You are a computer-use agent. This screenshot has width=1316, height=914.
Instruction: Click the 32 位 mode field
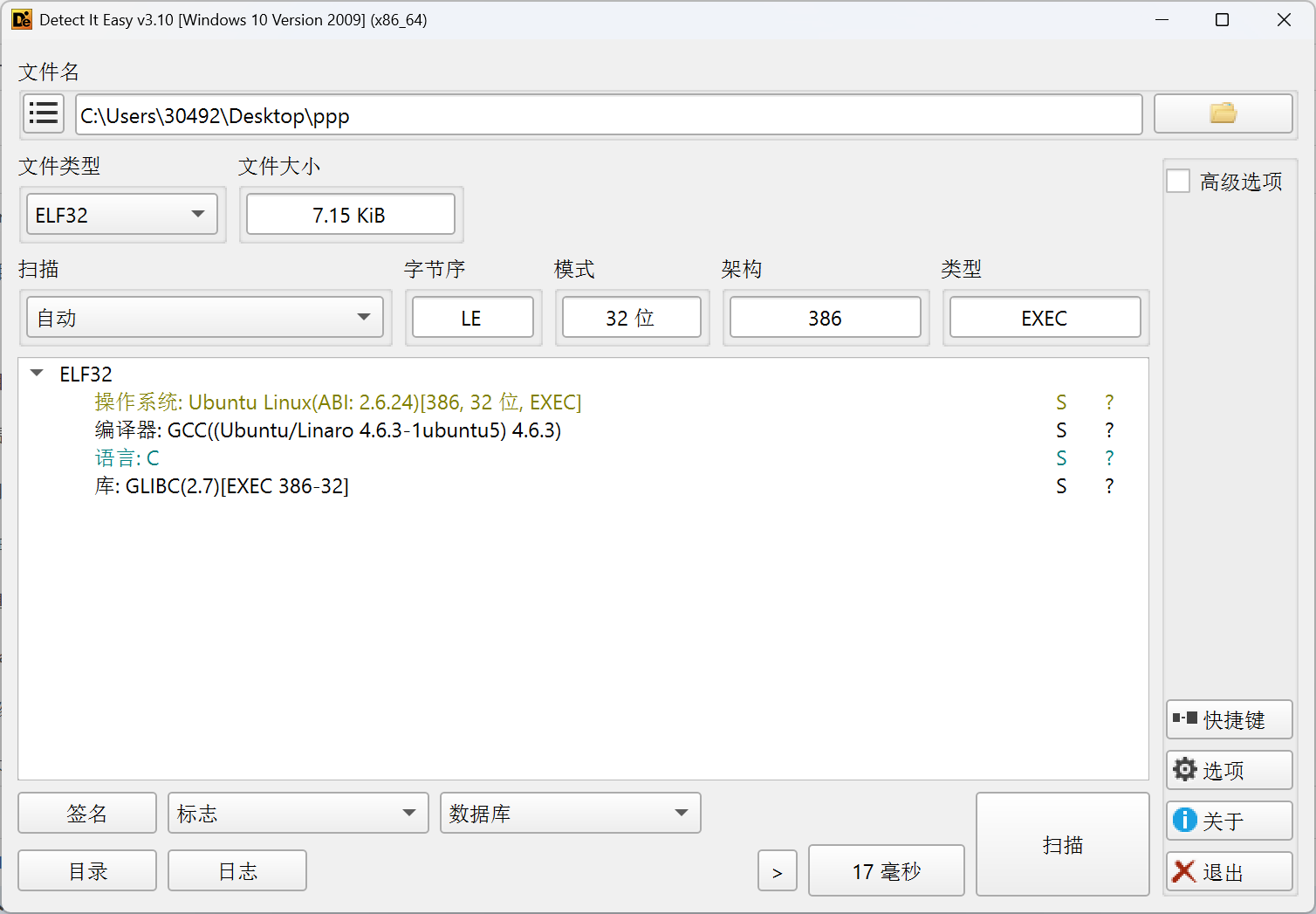[x=632, y=318]
